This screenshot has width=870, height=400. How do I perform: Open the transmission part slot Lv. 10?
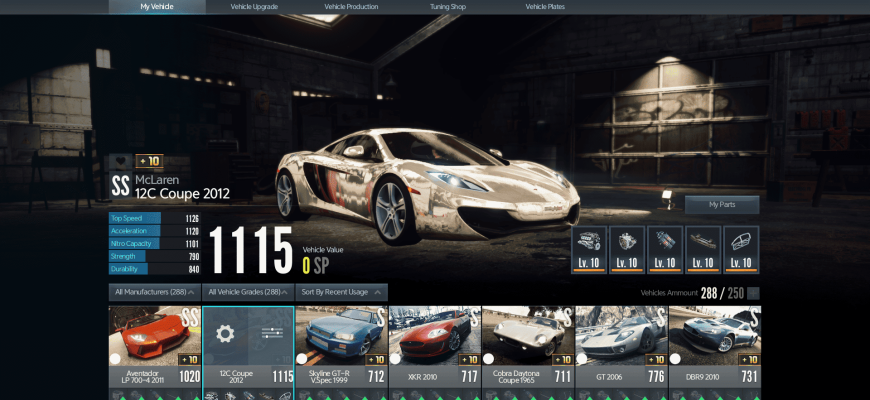pyautogui.click(x=627, y=250)
